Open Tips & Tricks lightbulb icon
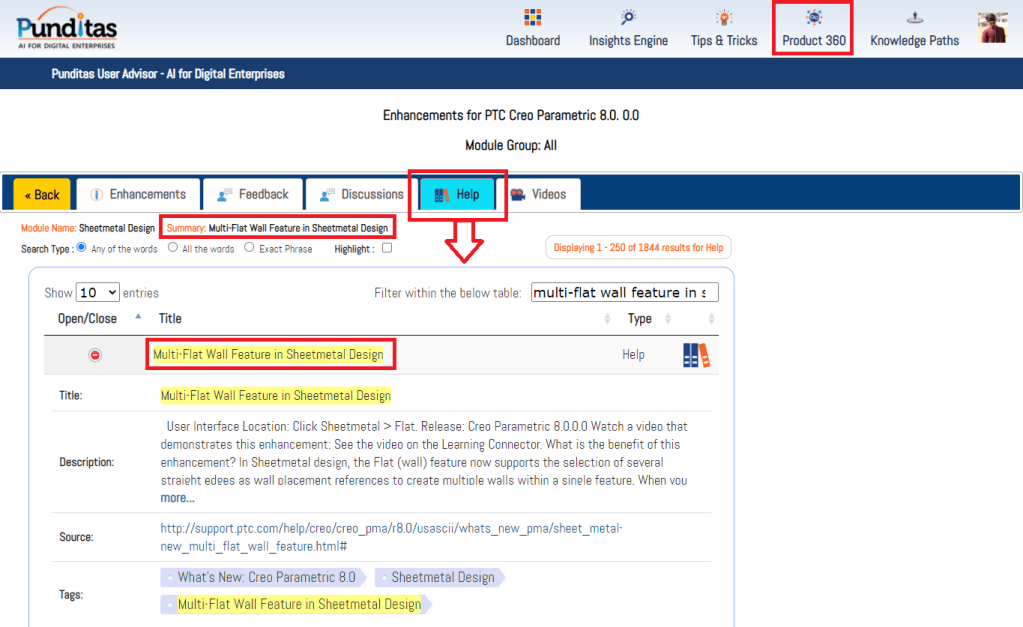 [x=724, y=18]
